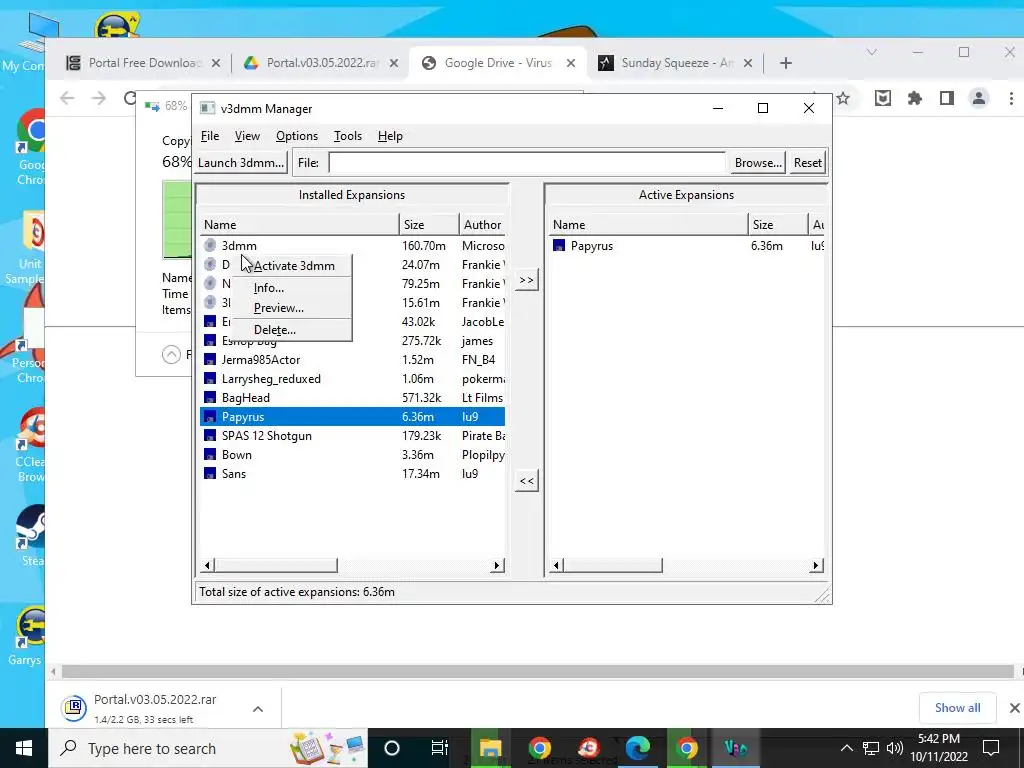1024x768 pixels.
Task: Open Chrome three-dot menu
Action: coord(1011,99)
